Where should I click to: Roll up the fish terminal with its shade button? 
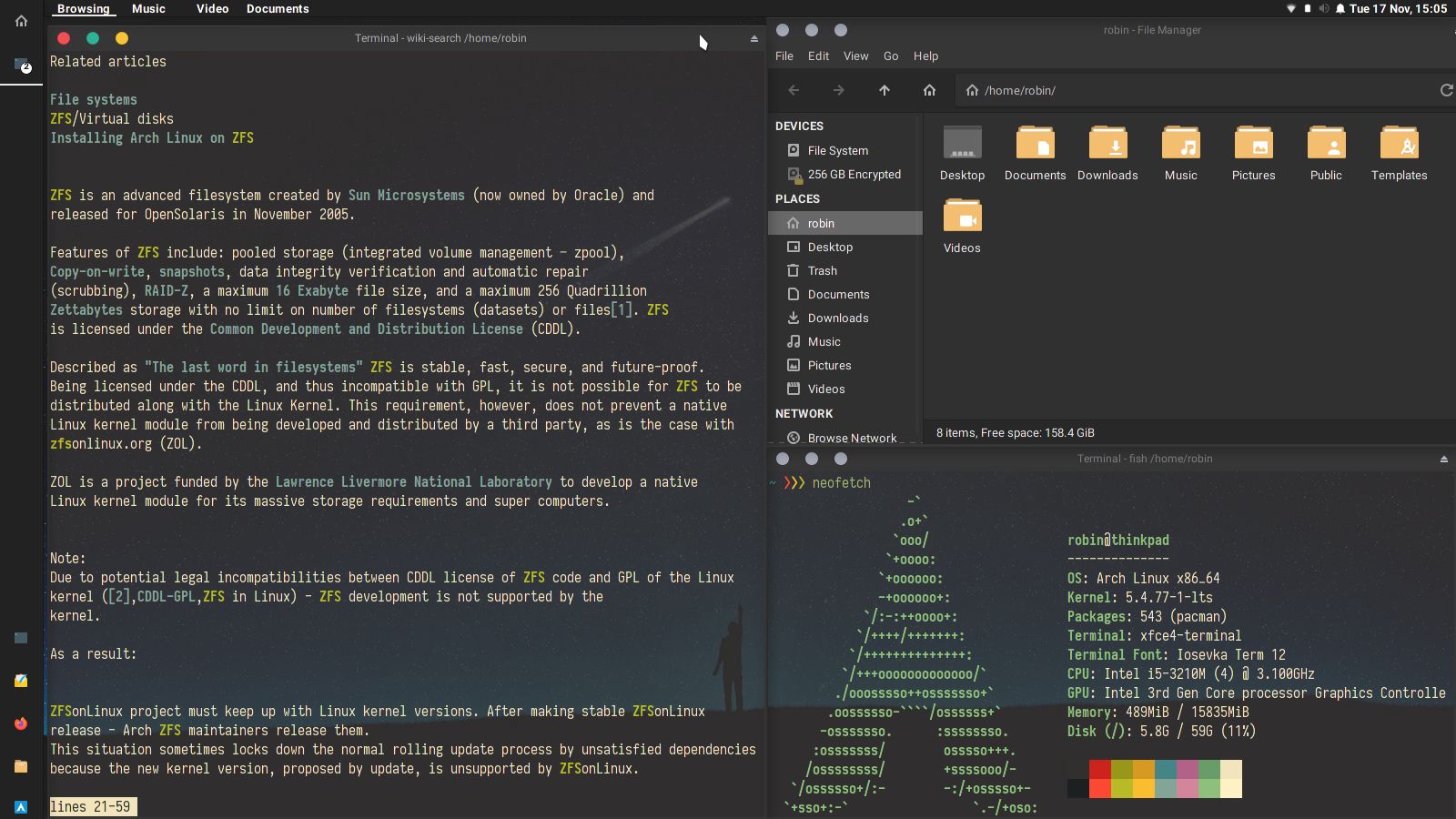pyautogui.click(x=1442, y=459)
